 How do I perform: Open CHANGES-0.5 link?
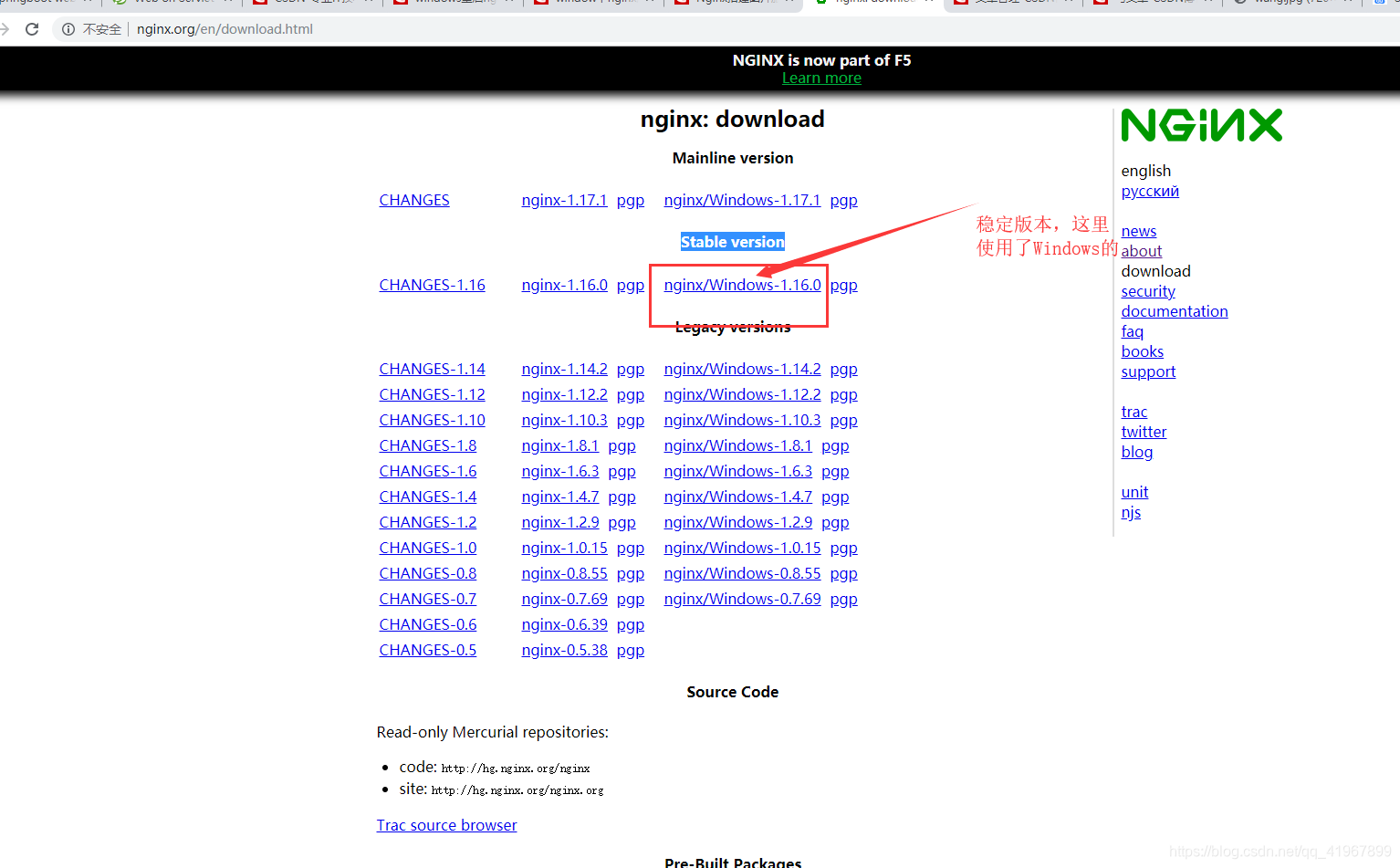coord(428,650)
